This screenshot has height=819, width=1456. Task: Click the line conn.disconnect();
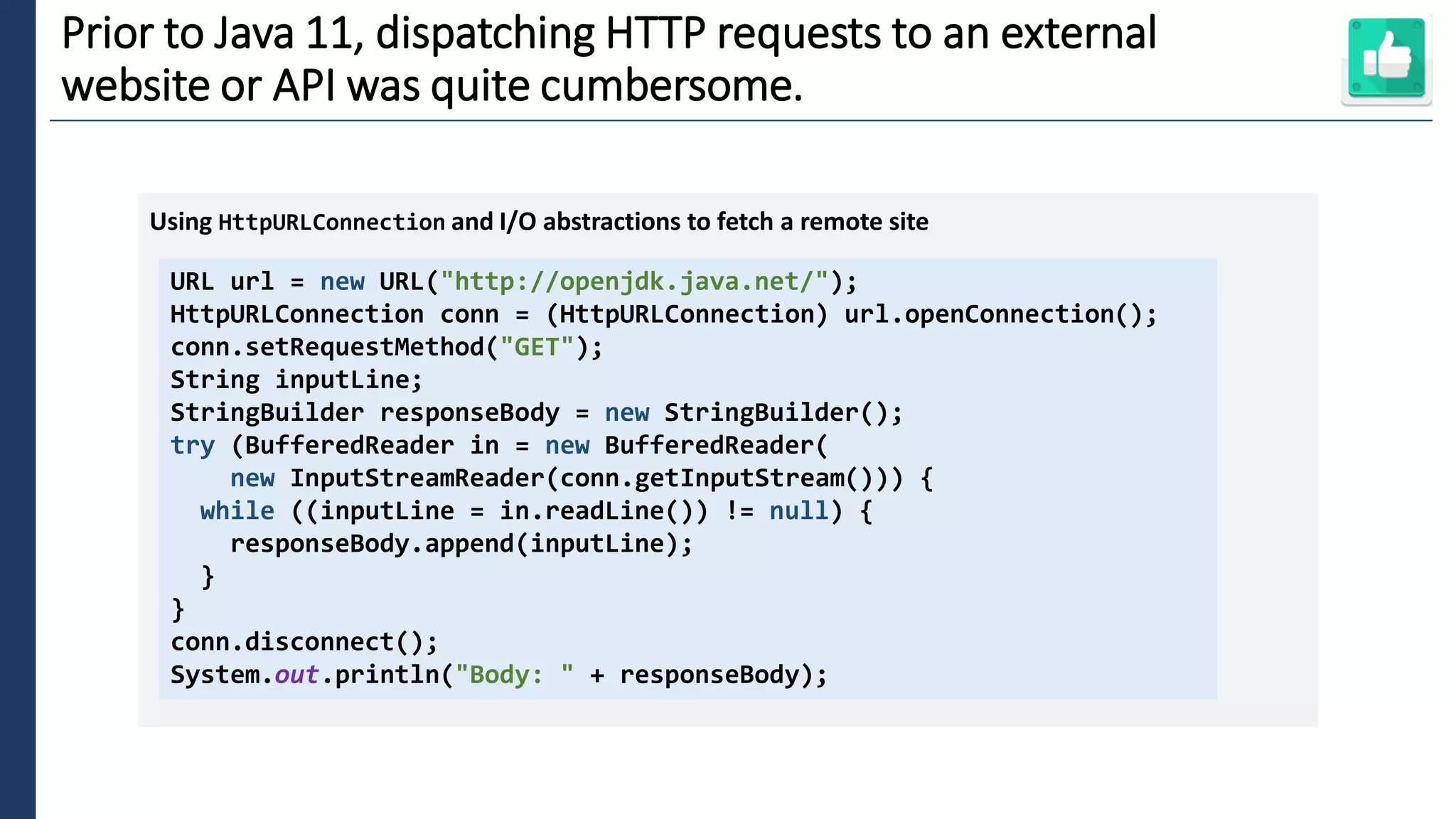tap(304, 642)
